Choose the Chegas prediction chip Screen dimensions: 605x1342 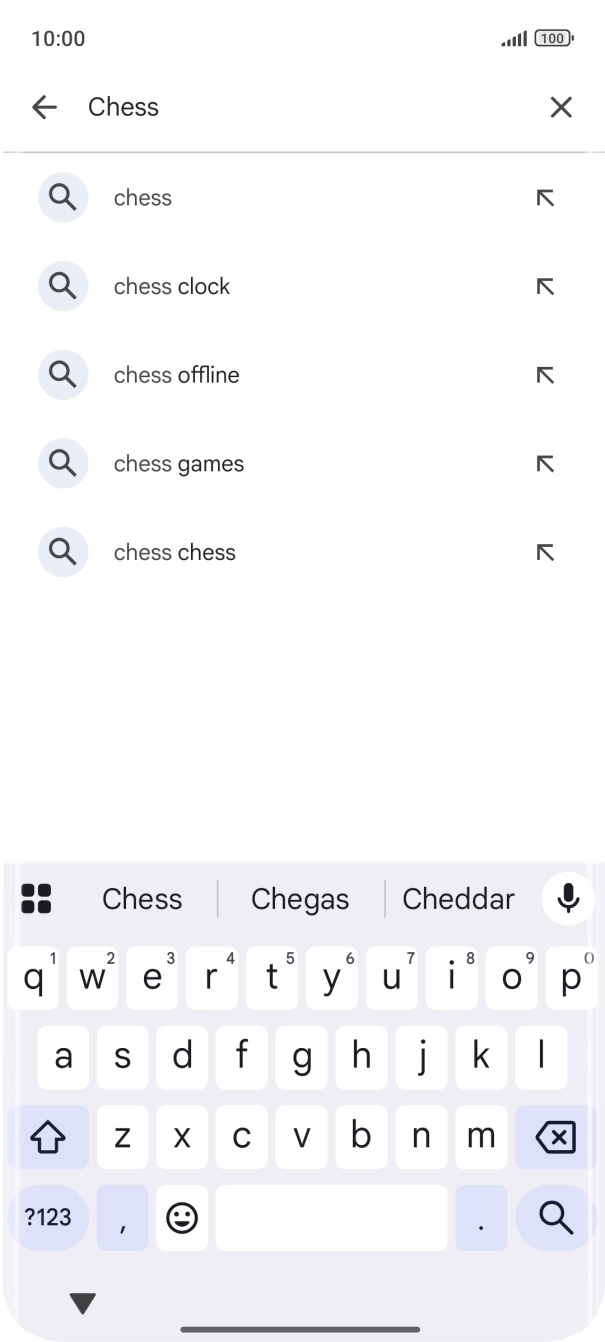coord(300,898)
